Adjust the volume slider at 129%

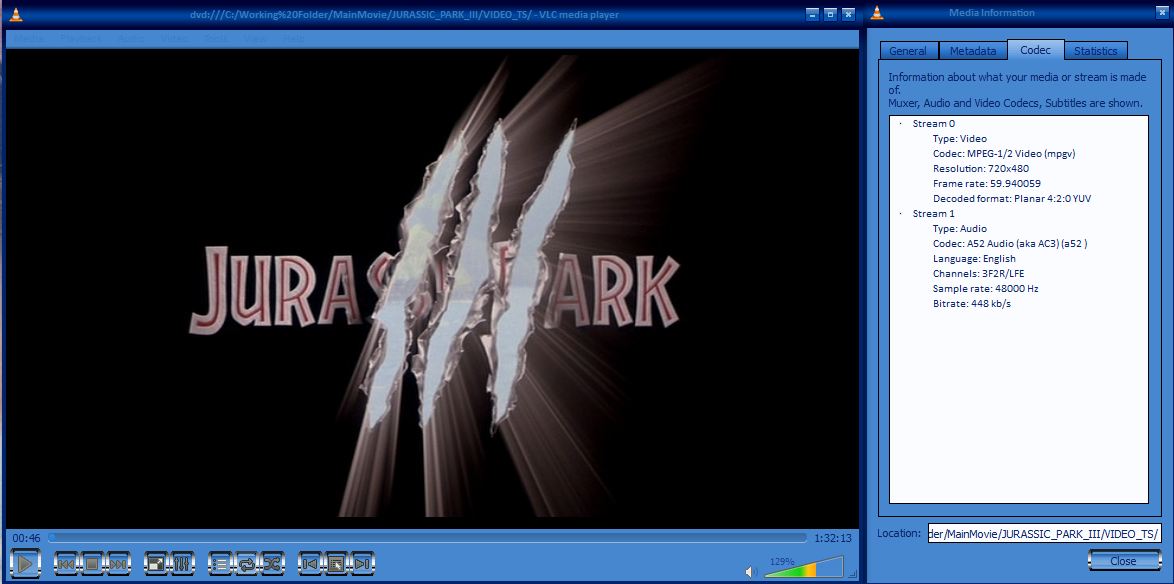[x=803, y=567]
